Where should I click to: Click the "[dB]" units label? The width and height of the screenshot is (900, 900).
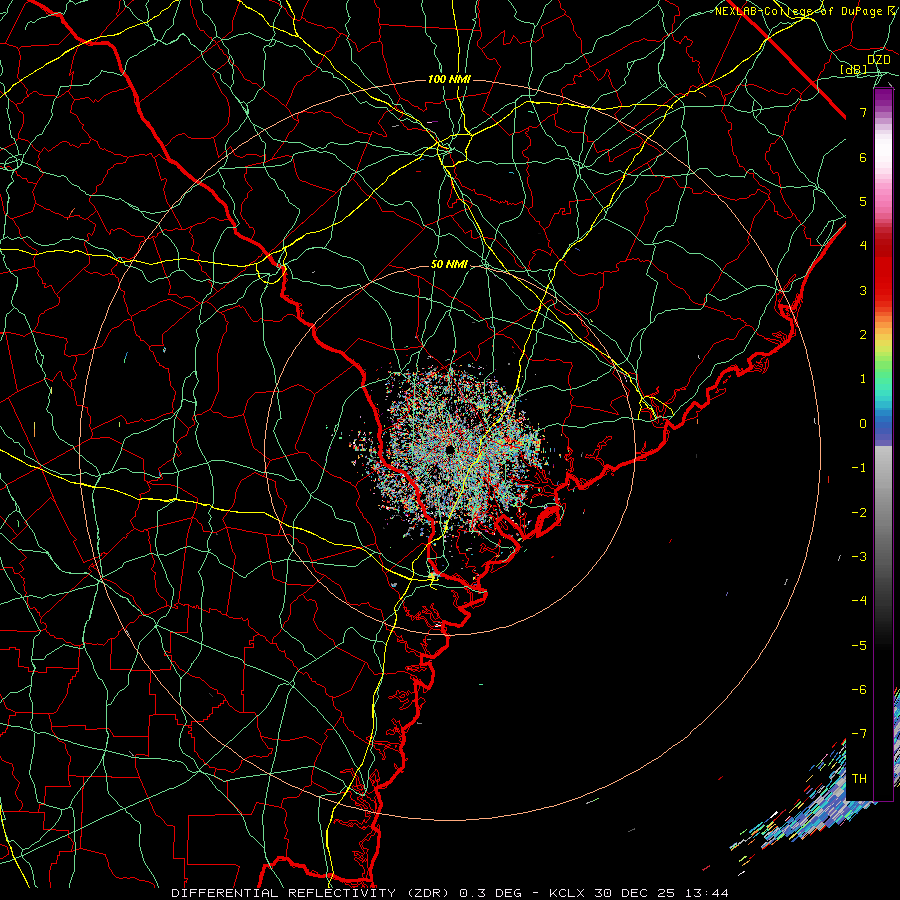click(854, 70)
